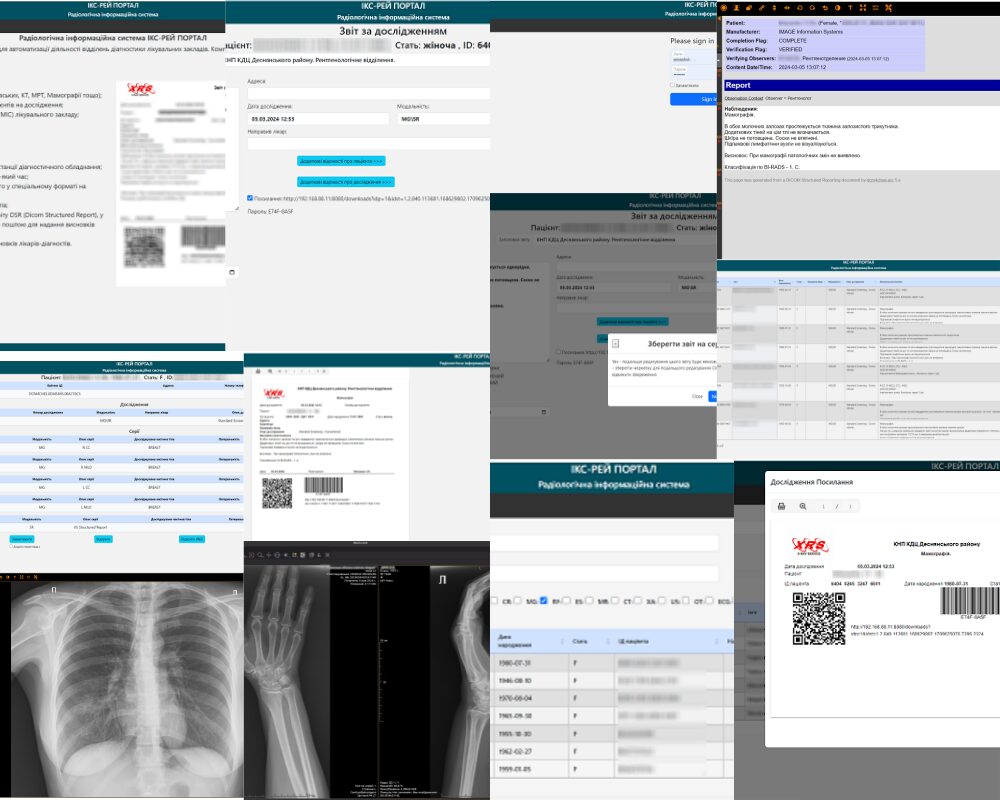Open the Observation Context link

tap(743, 98)
